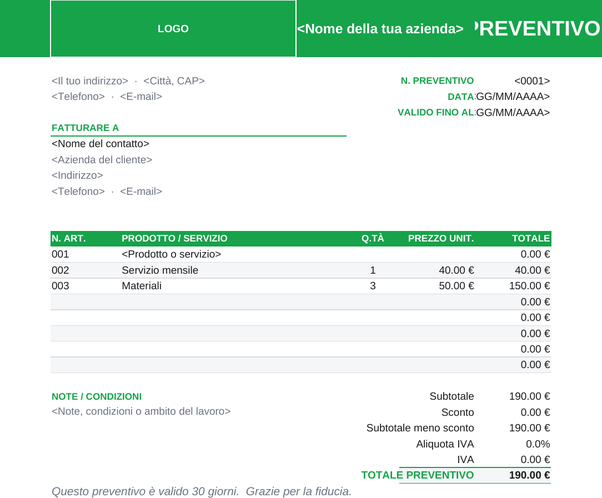Click the Materiali cell
Image resolution: width=602 pixels, height=498 pixels.
[x=142, y=286]
